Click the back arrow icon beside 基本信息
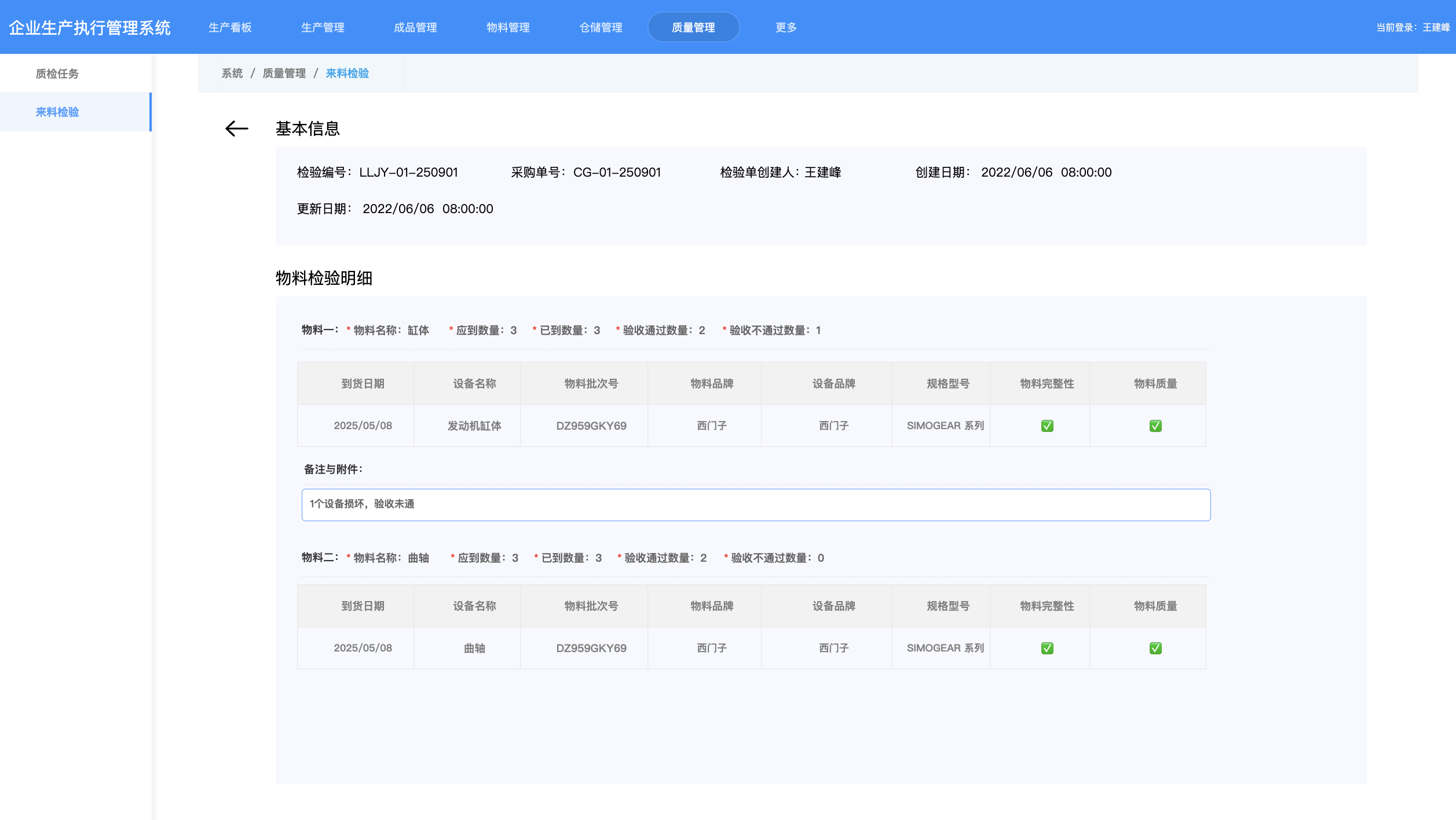 click(x=236, y=129)
